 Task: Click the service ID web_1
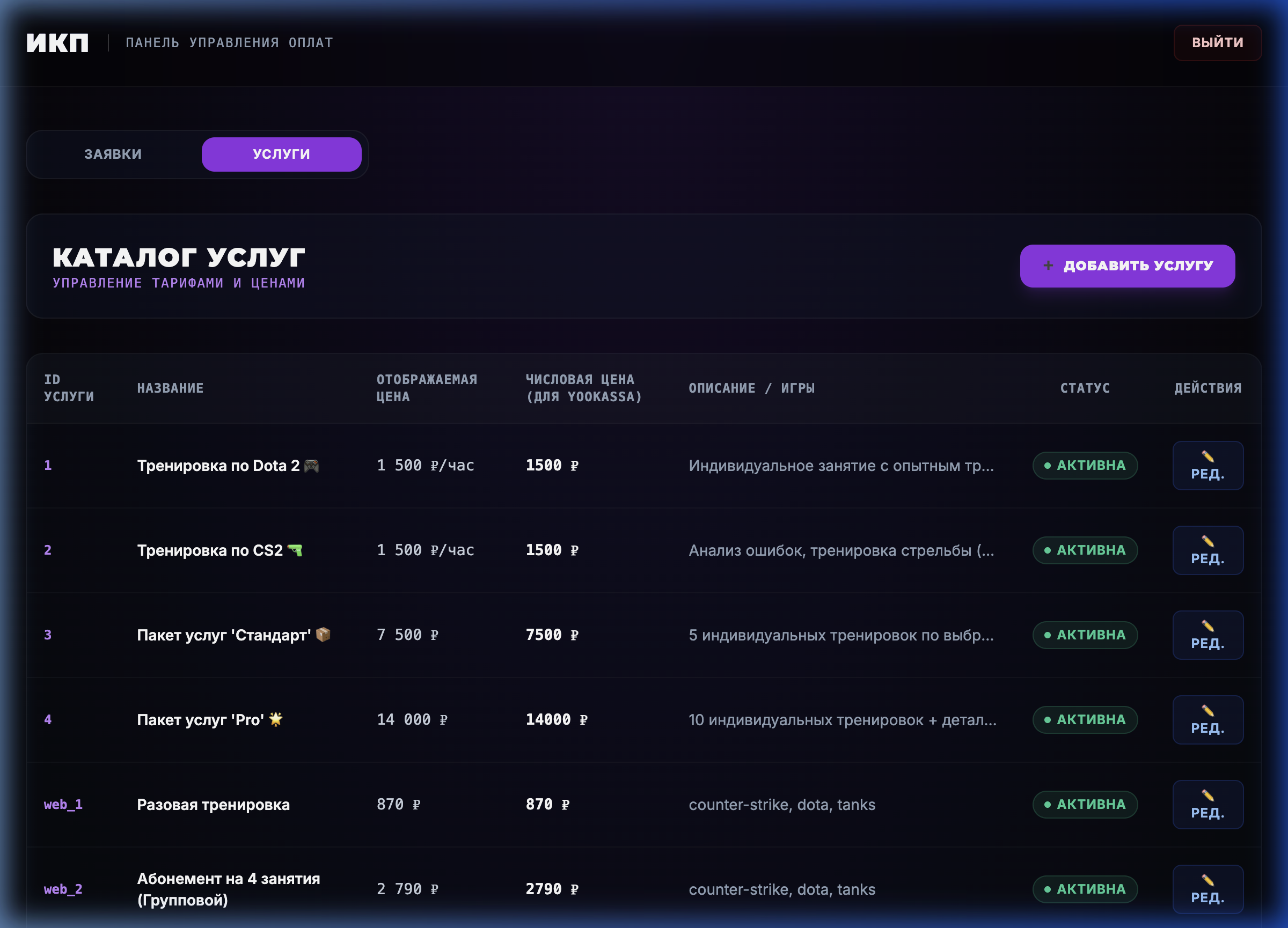coord(63,804)
